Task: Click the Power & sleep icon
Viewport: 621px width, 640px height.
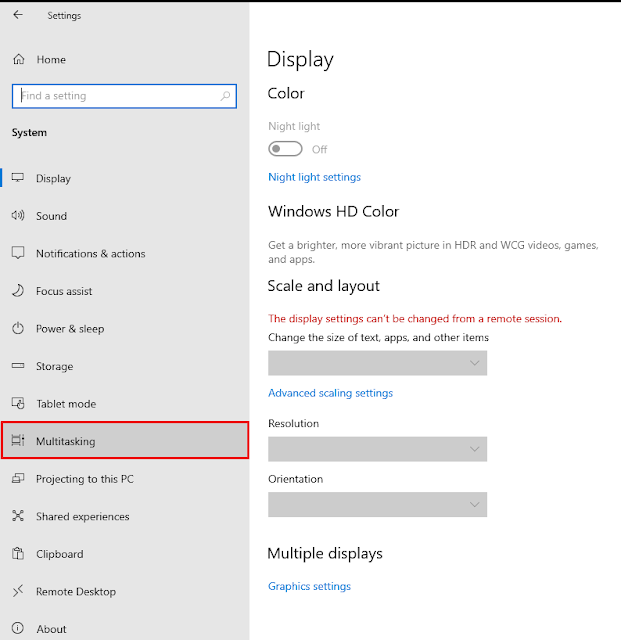Action: pyautogui.click(x=18, y=328)
